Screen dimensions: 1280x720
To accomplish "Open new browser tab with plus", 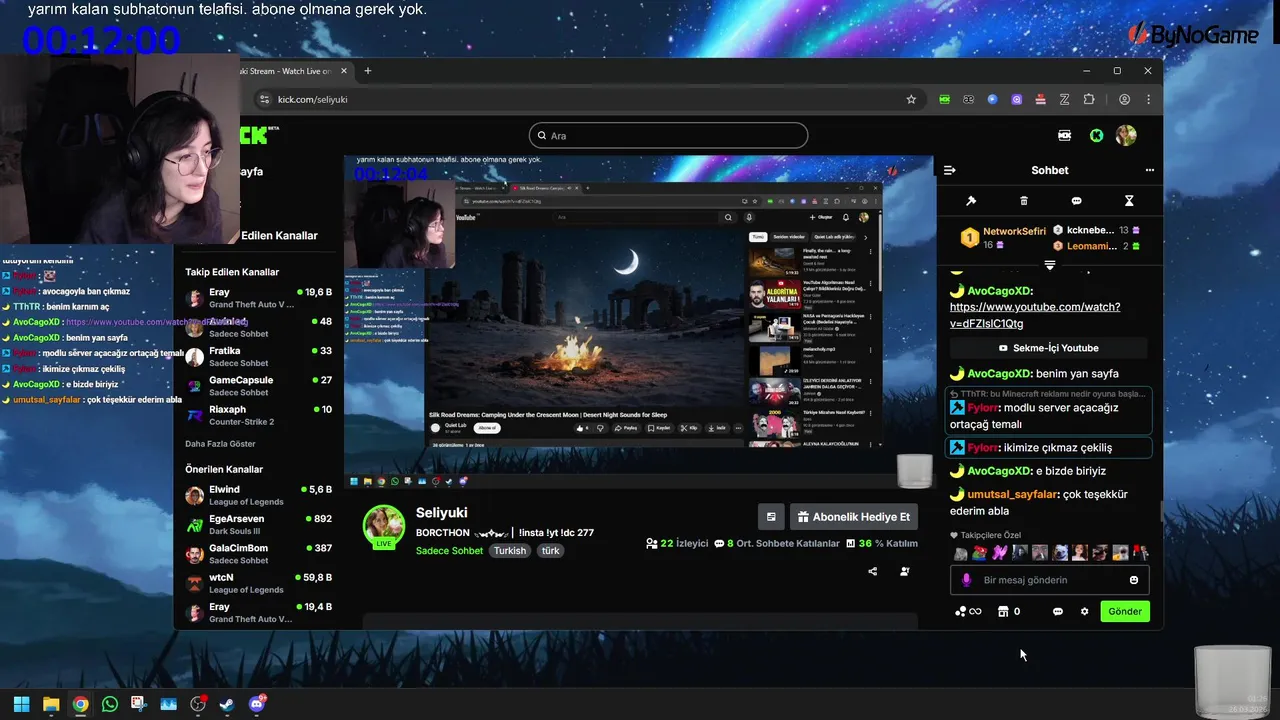I will point(367,71).
